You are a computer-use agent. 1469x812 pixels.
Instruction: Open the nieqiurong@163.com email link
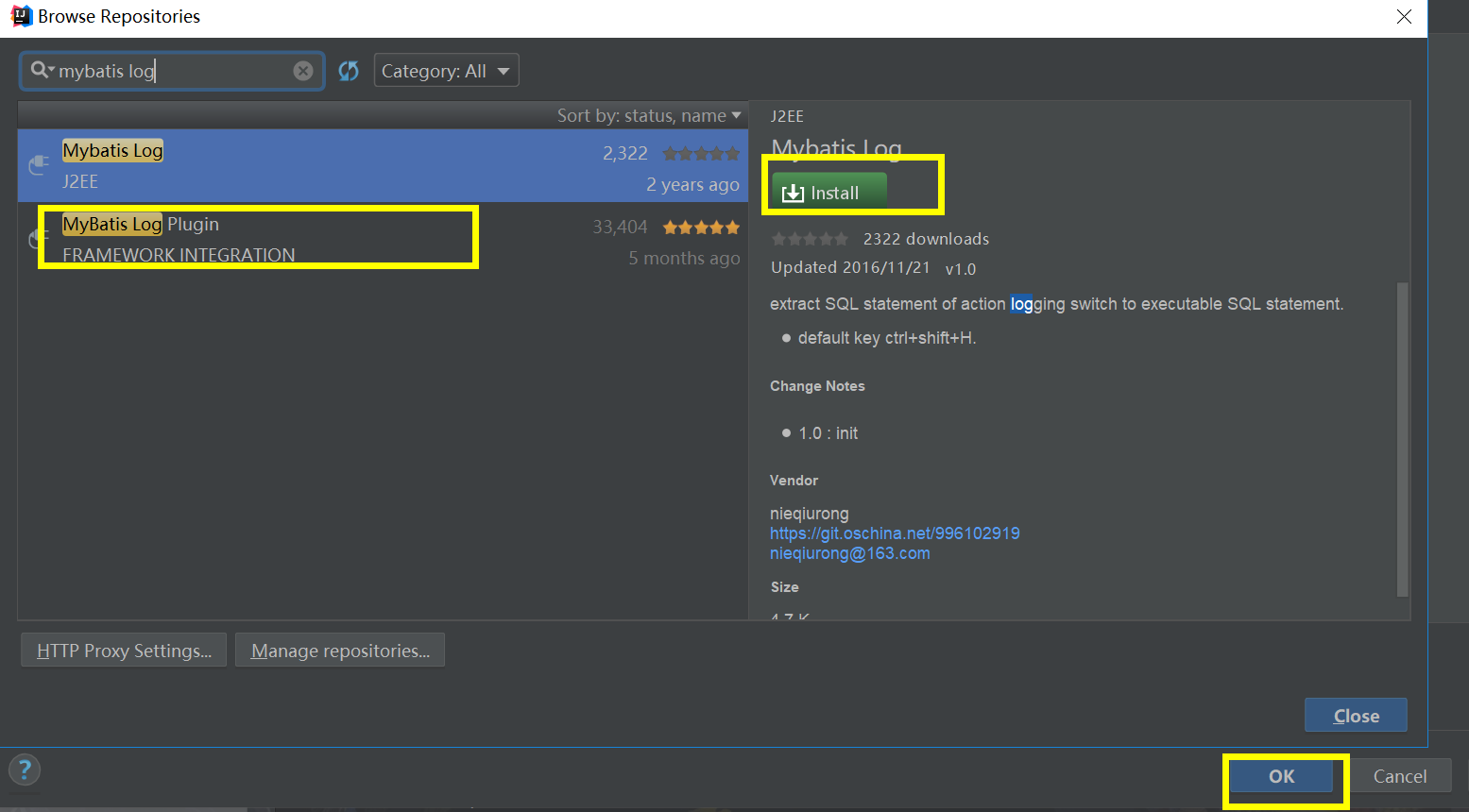(850, 553)
